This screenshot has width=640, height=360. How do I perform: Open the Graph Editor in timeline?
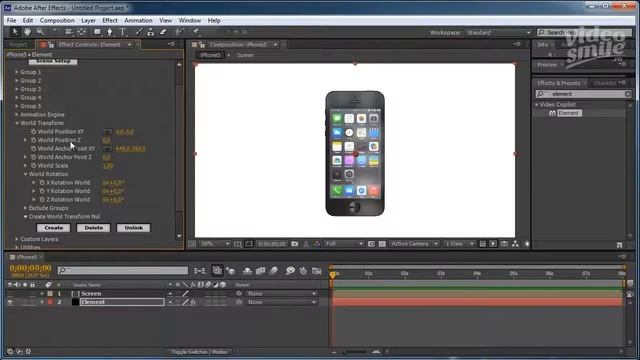coord(317,271)
